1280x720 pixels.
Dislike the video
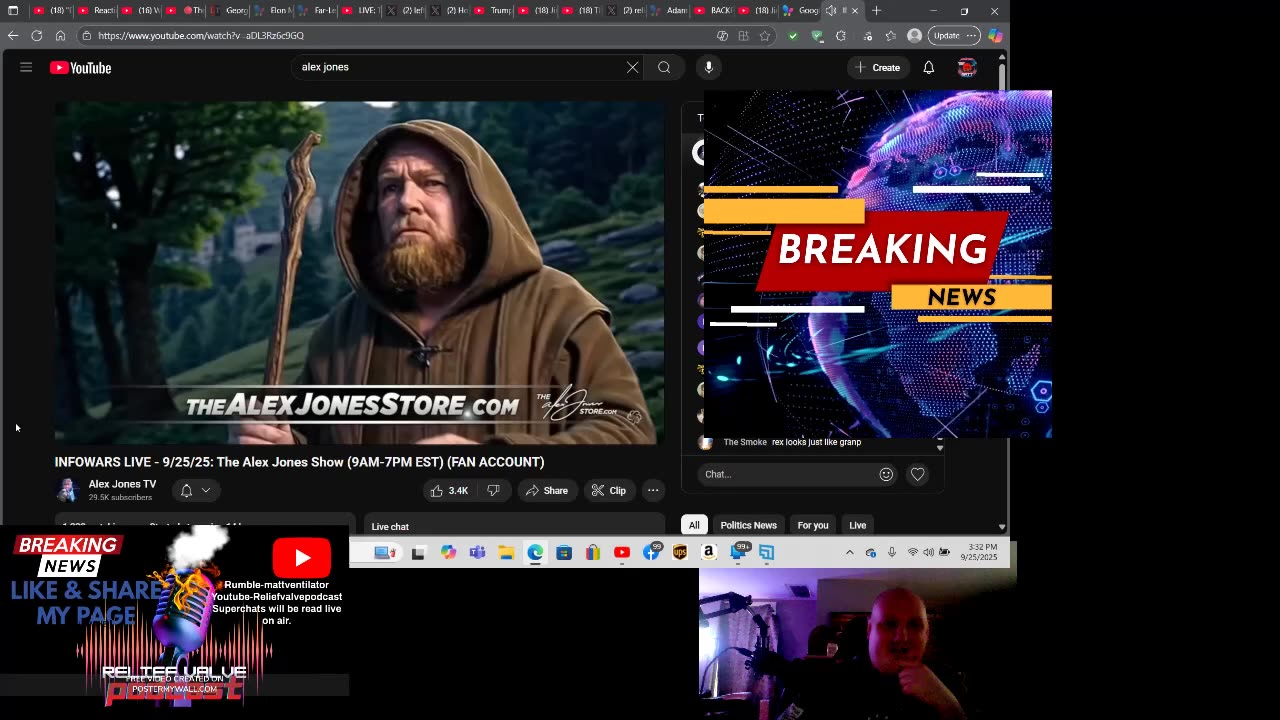(493, 490)
